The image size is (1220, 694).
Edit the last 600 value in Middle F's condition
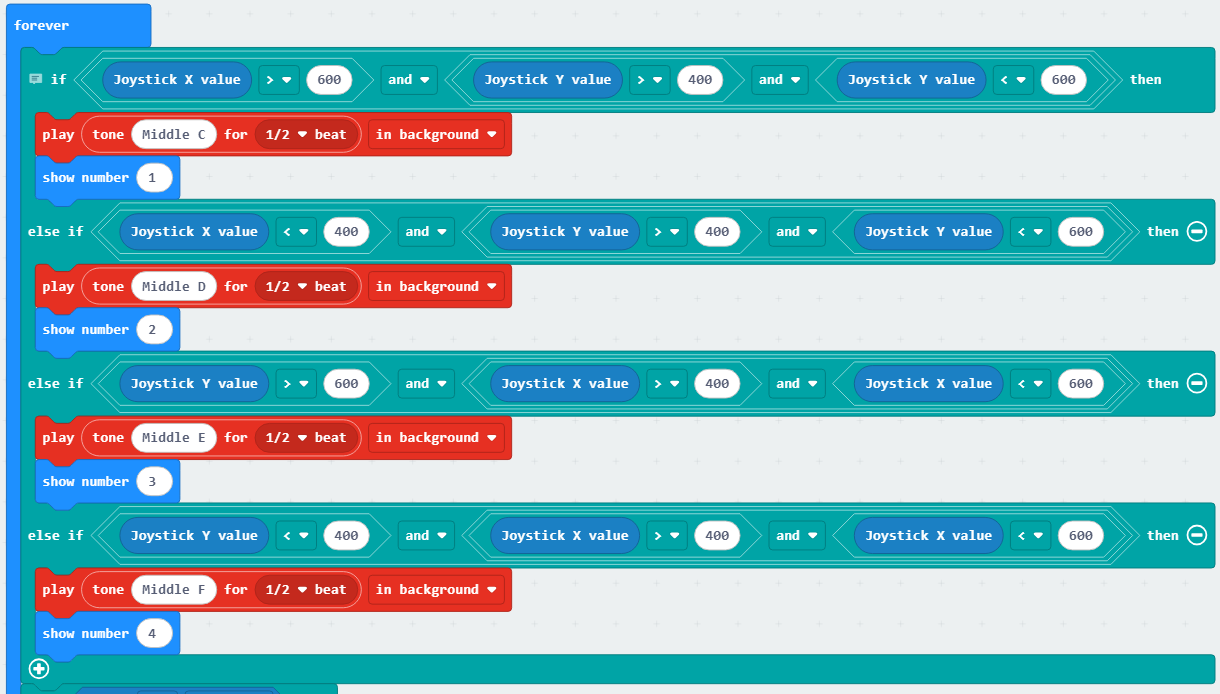click(1080, 536)
